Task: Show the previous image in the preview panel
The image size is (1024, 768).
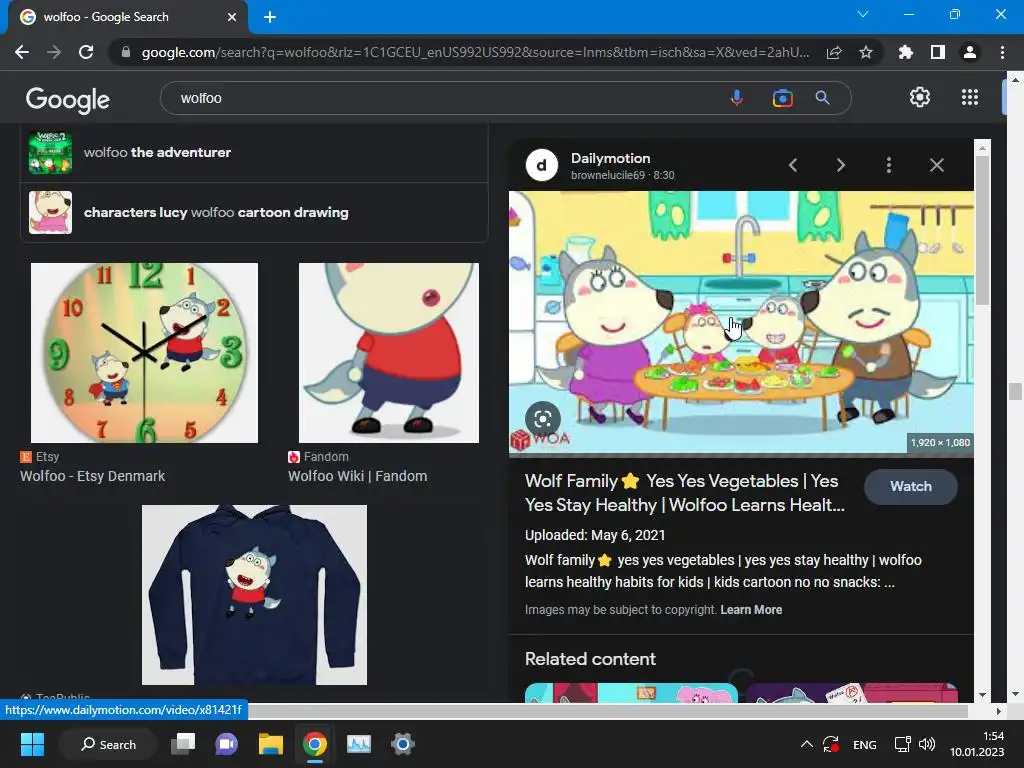Action: point(793,165)
